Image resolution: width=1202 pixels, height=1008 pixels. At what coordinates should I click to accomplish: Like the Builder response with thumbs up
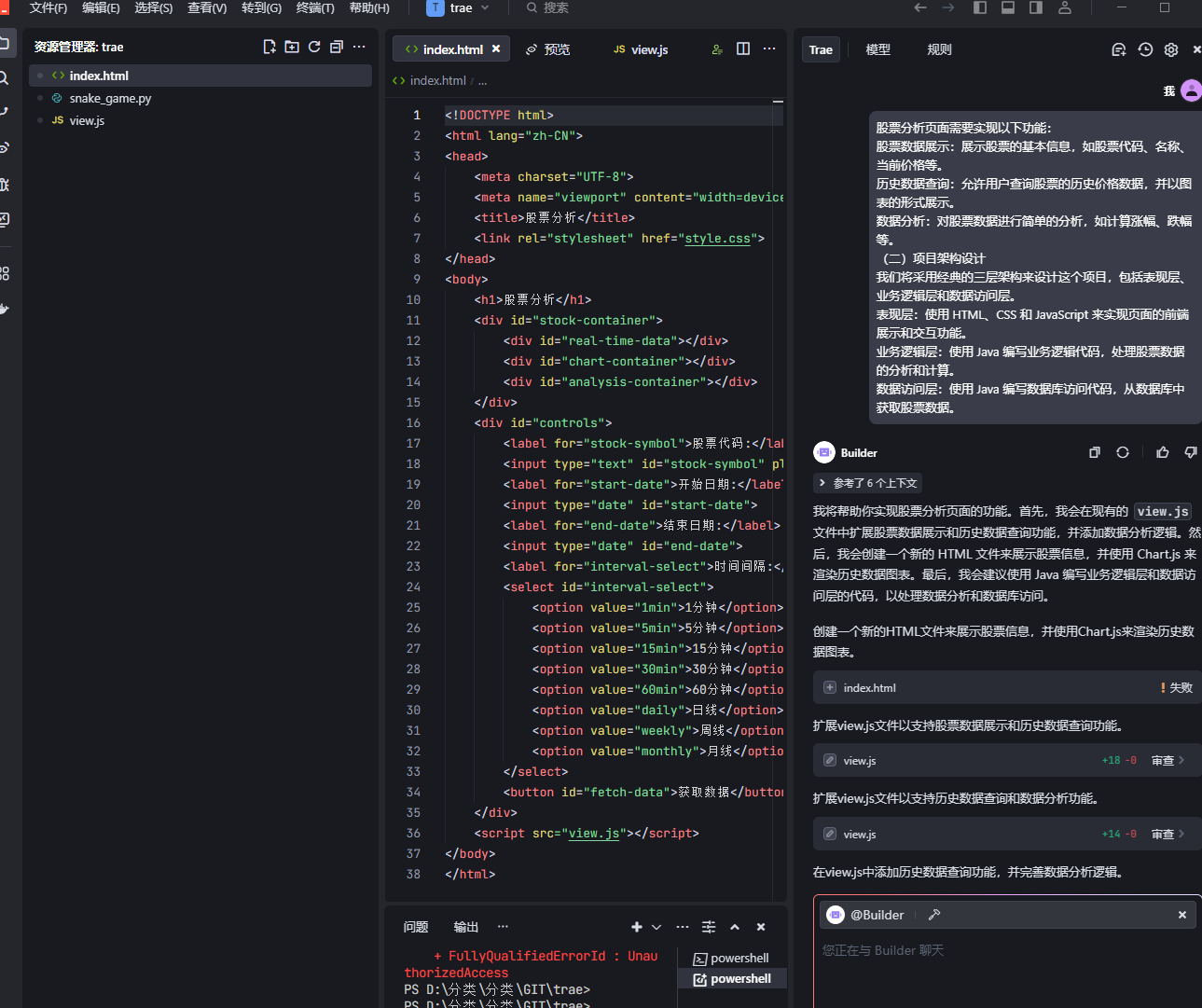tap(1163, 452)
